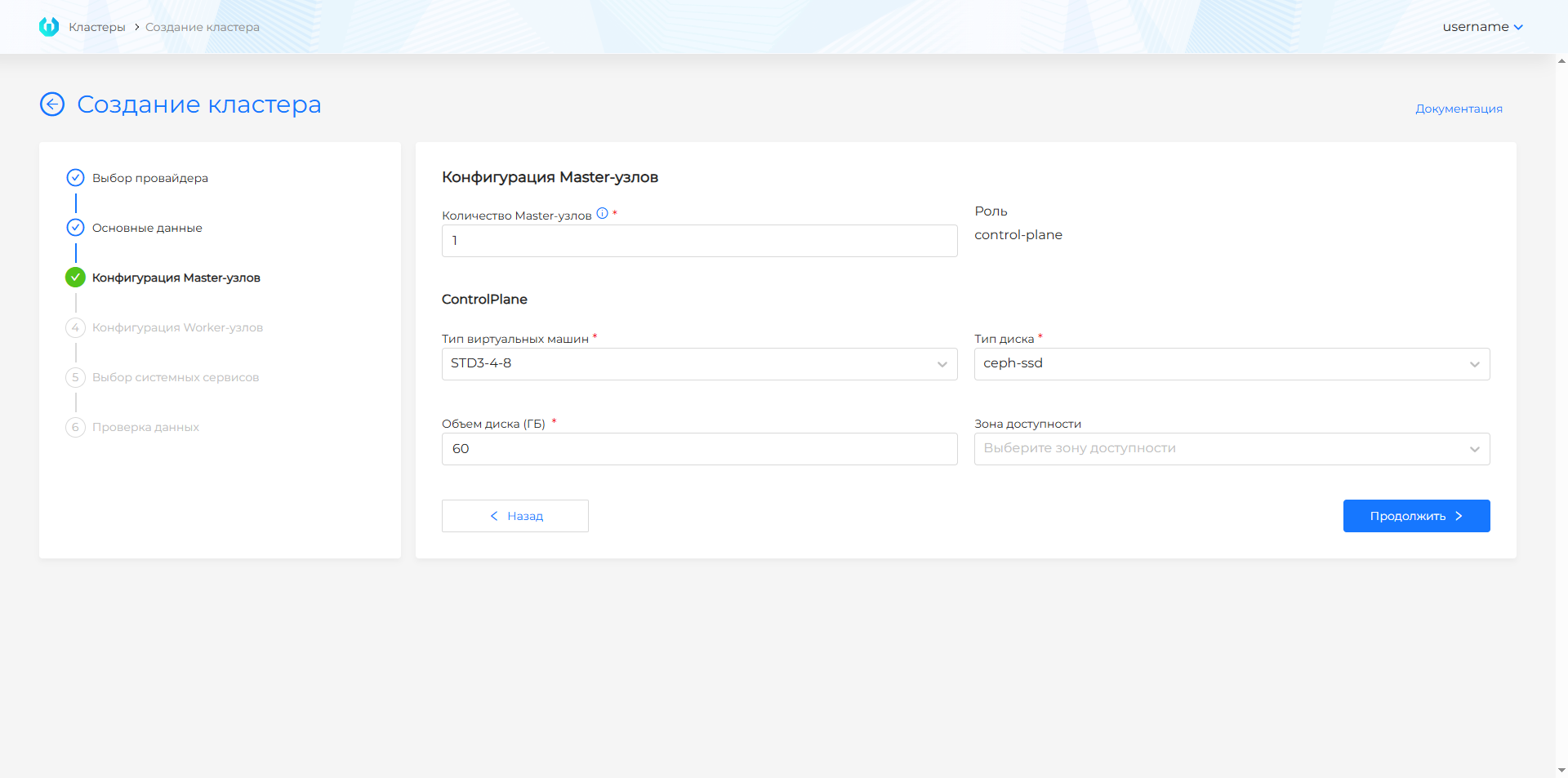Click the checkmark icon for Основные данные step
The width and height of the screenshot is (1568, 778).
(75, 228)
